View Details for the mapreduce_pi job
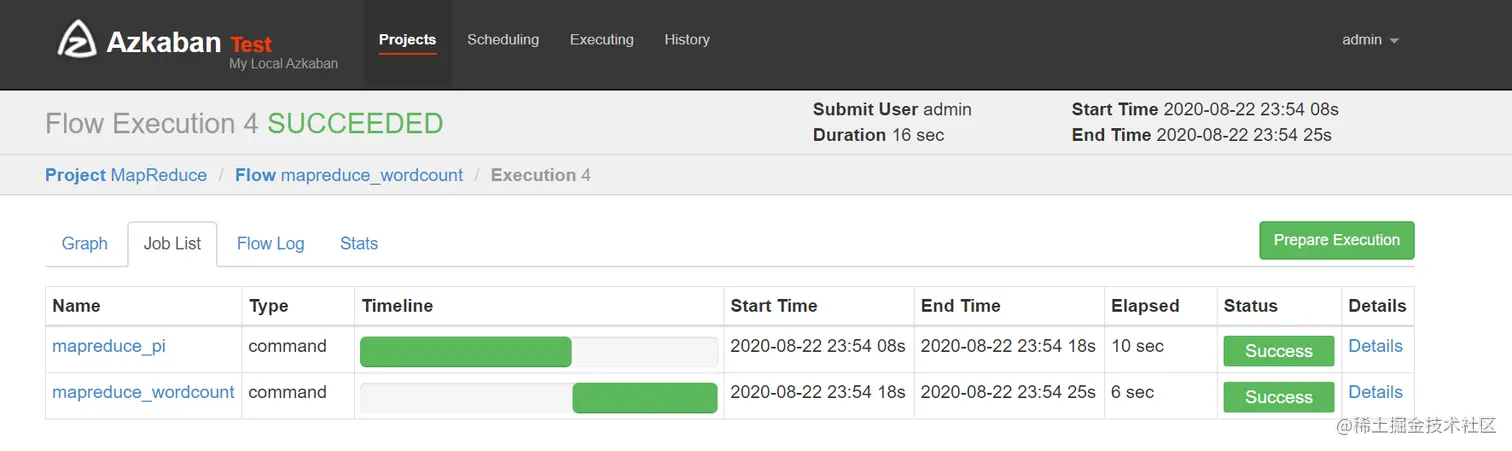The image size is (1512, 451). click(x=1375, y=346)
